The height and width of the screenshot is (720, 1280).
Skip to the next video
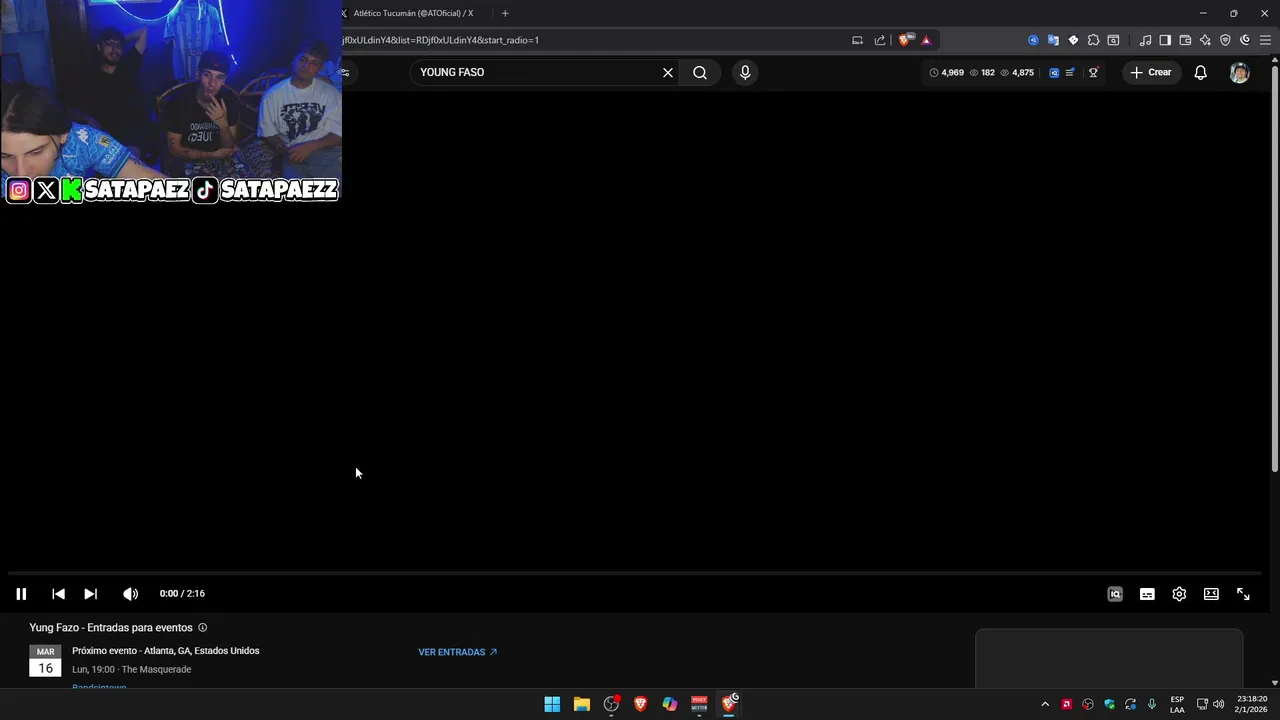pyautogui.click(x=90, y=594)
